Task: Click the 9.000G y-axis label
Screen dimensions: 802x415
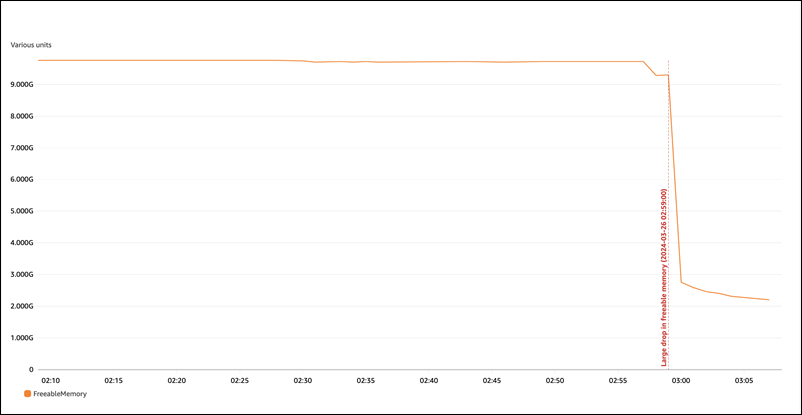Action: pyautogui.click(x=22, y=85)
